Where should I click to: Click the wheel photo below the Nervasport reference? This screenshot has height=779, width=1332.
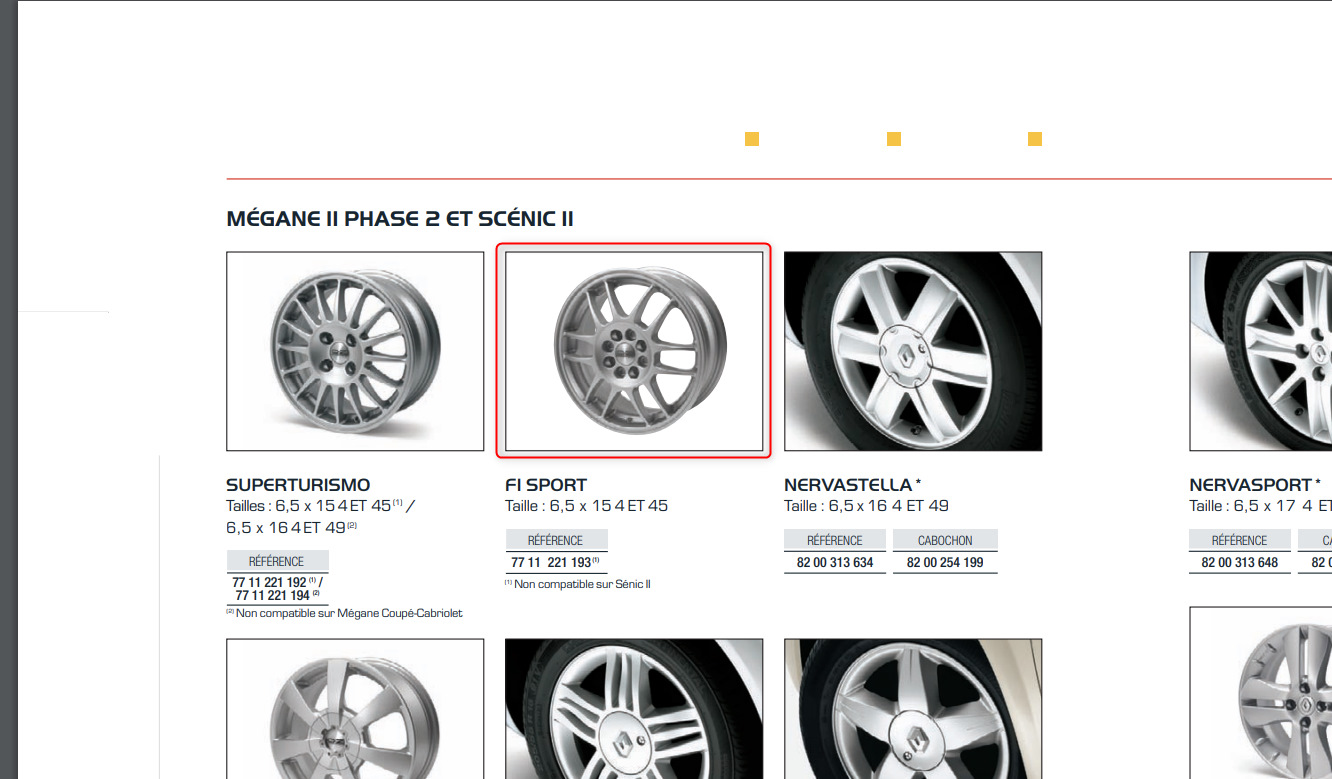point(1261,693)
